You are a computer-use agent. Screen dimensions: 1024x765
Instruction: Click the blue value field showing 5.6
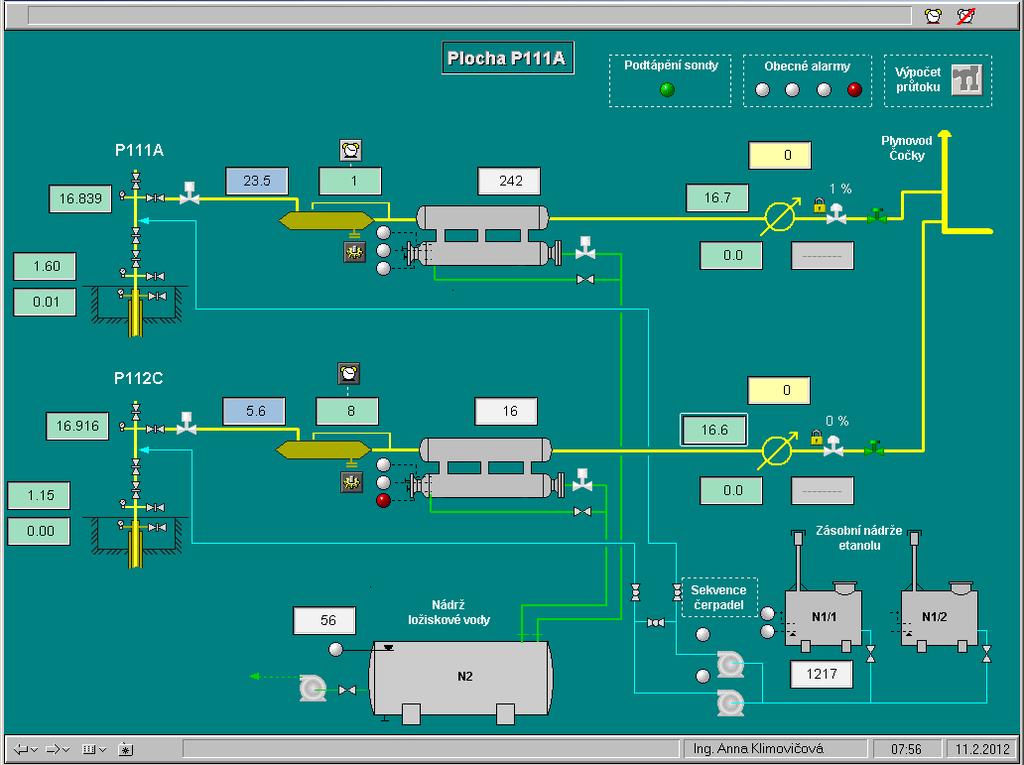pos(254,412)
